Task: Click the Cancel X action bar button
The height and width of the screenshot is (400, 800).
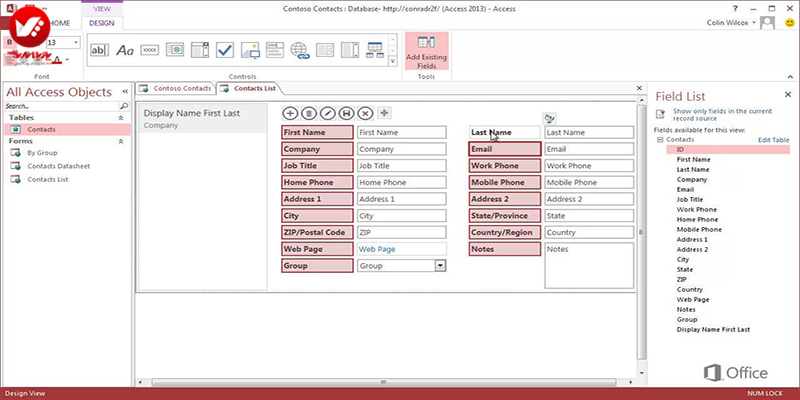Action: [x=365, y=113]
